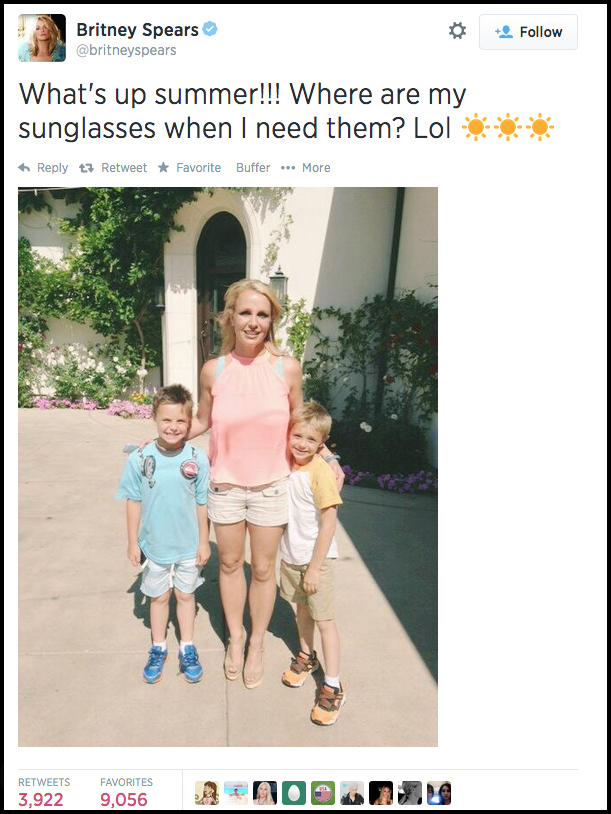Open the last avatar in the favoriters row

(x=439, y=793)
